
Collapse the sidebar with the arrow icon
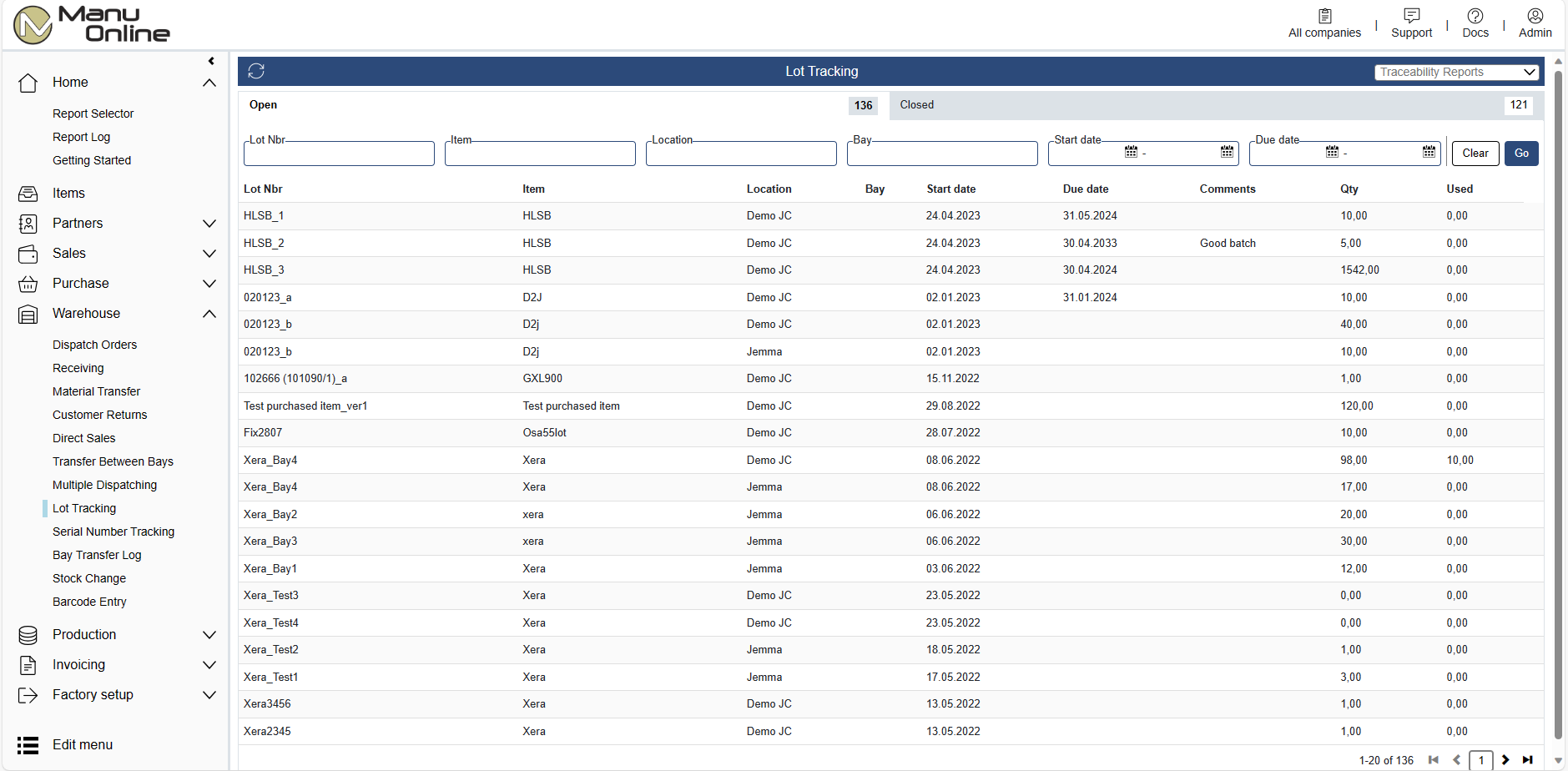211,61
